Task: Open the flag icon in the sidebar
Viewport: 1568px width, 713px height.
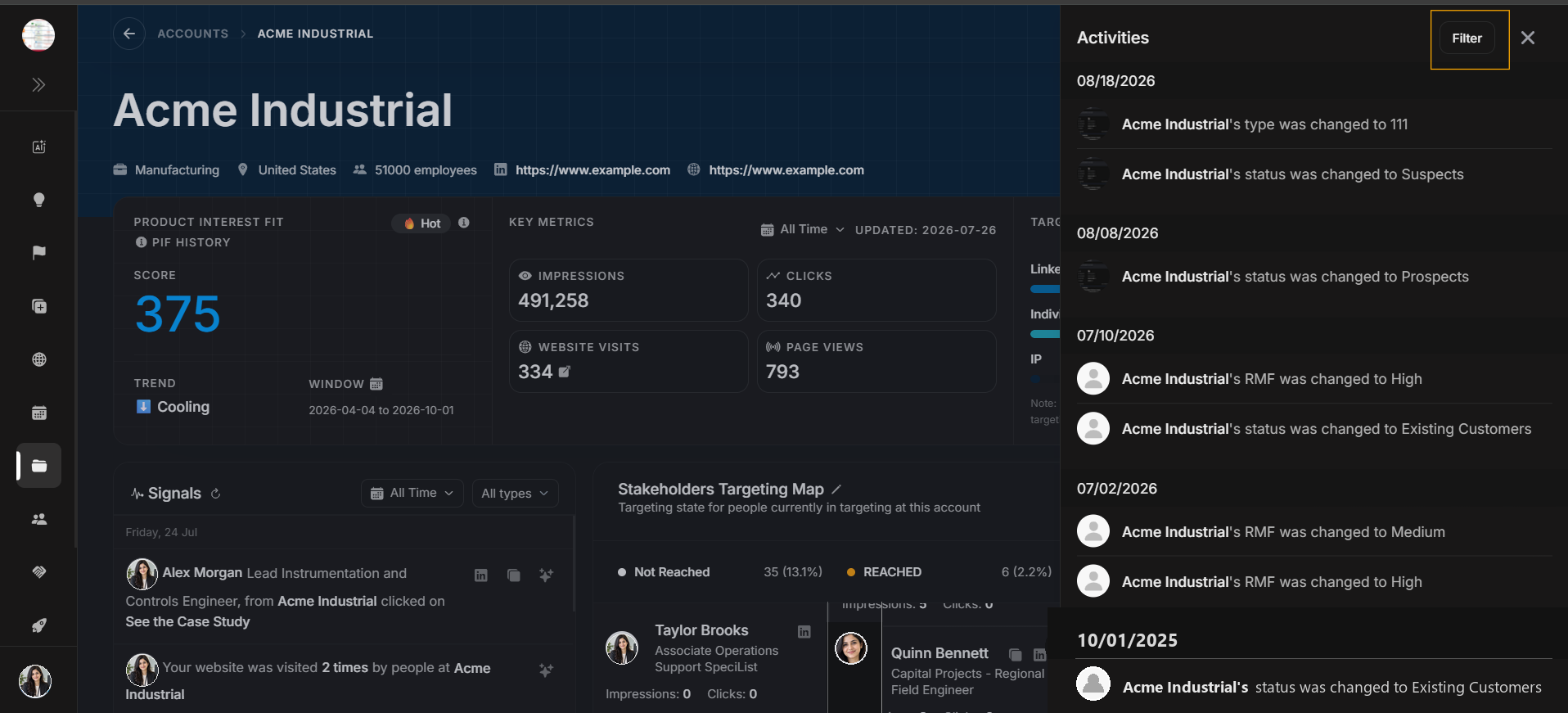Action: click(x=38, y=253)
